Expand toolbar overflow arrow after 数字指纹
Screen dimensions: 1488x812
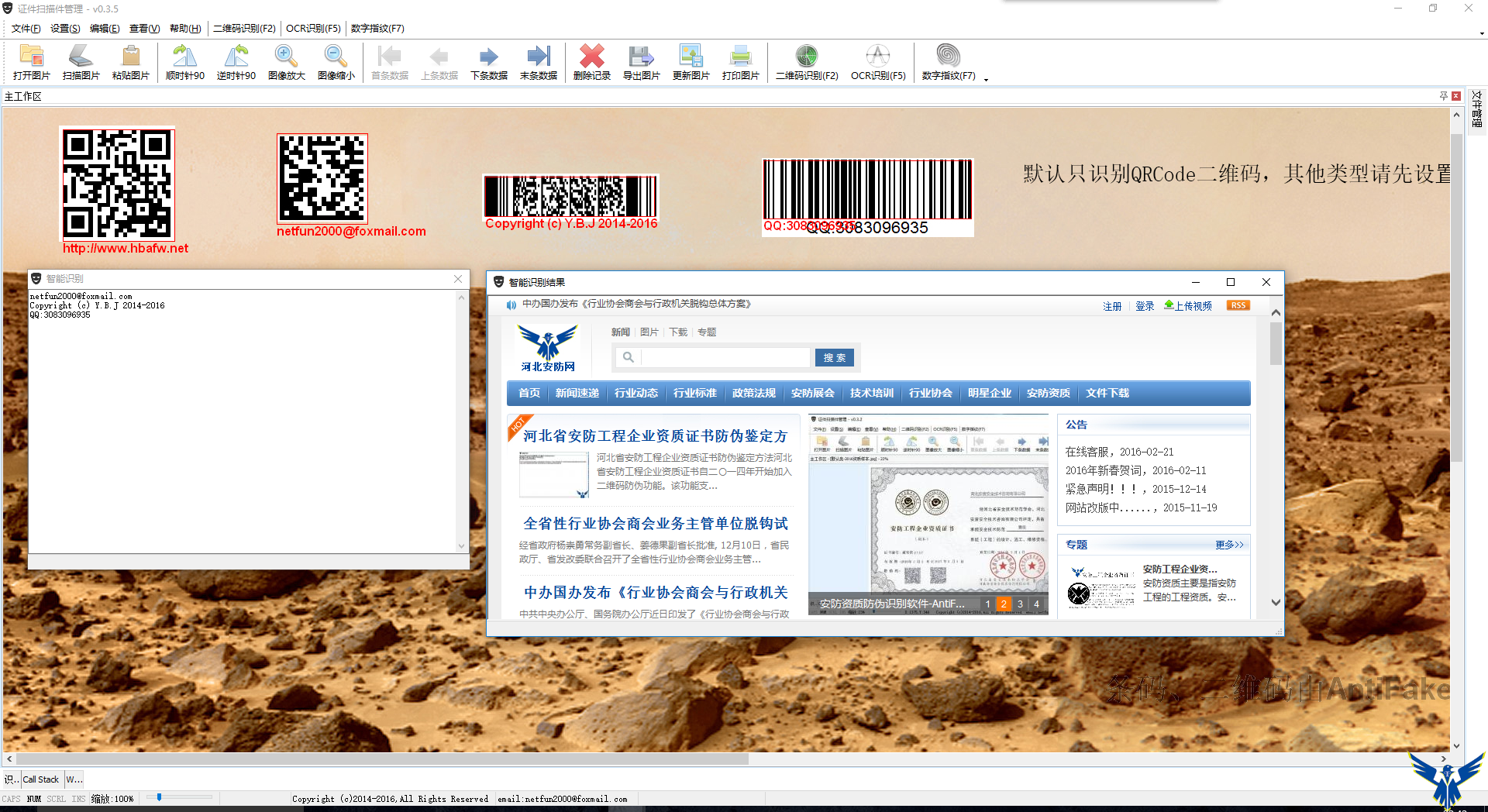(x=986, y=78)
